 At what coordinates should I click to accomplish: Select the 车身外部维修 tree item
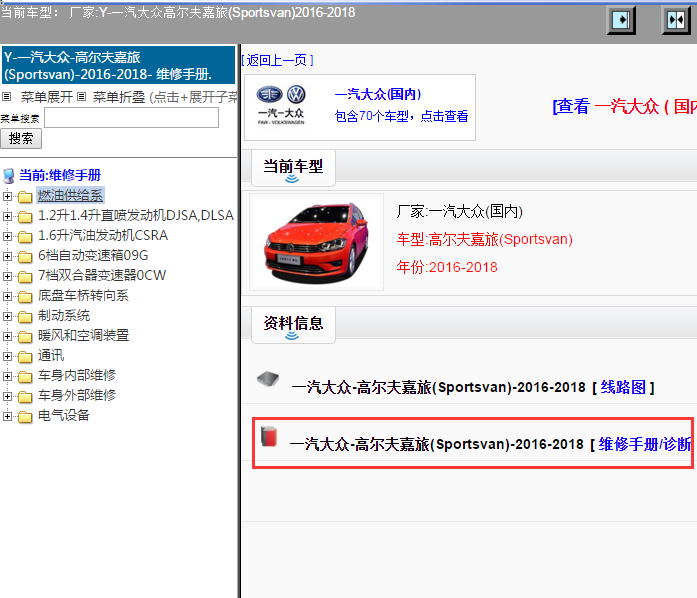click(x=77, y=395)
